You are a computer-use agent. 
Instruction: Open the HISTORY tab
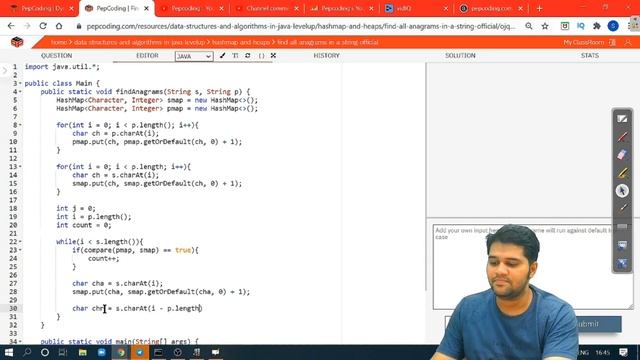[x=327, y=56]
